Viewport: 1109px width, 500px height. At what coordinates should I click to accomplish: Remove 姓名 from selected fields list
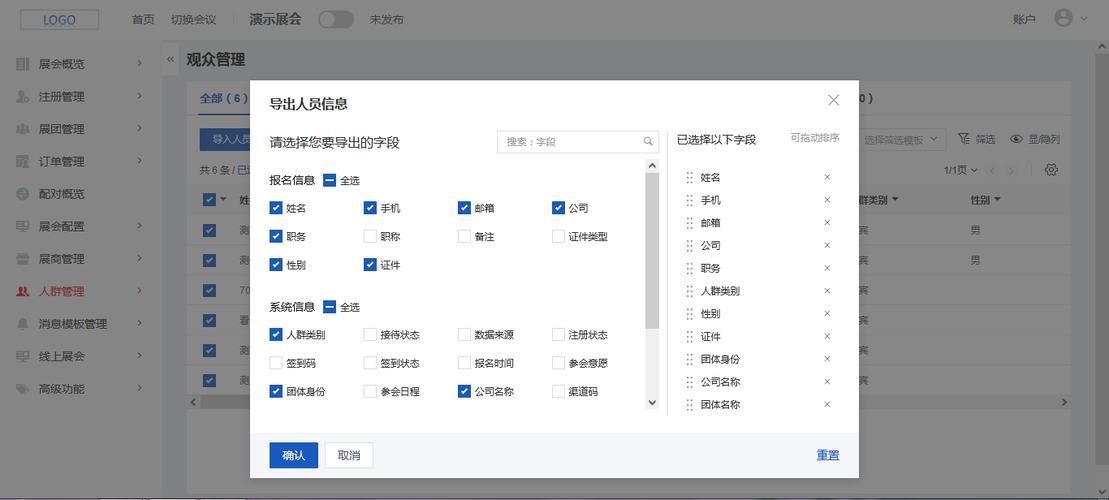827,178
